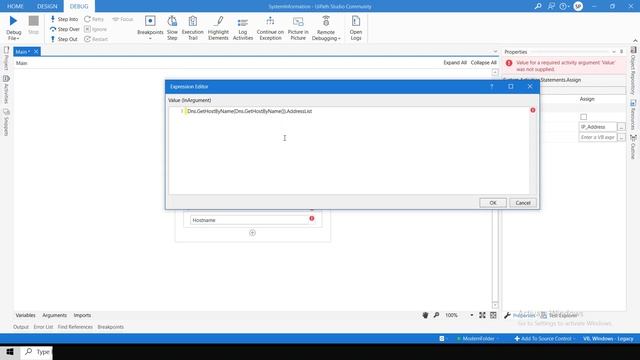Switch to the DESIGN ribbon tab

pos(47,6)
